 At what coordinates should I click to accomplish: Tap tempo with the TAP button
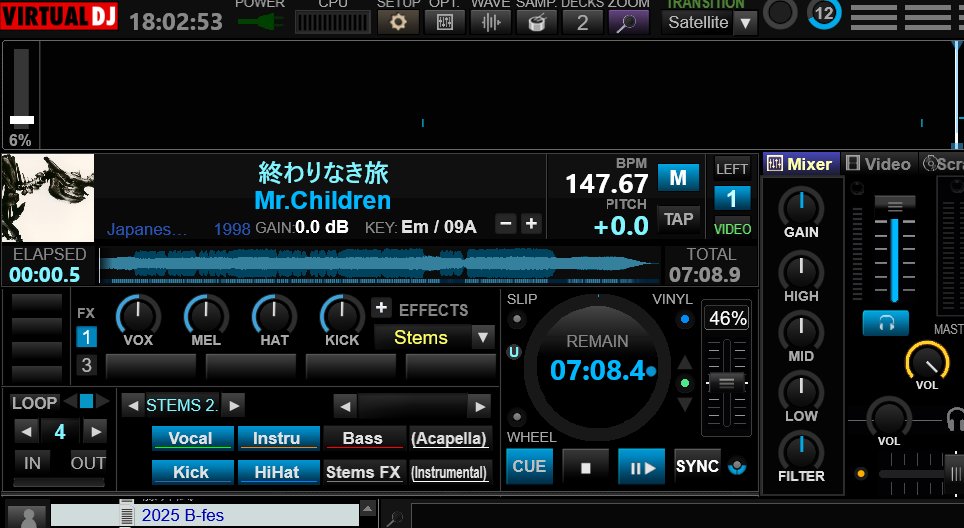pos(678,219)
